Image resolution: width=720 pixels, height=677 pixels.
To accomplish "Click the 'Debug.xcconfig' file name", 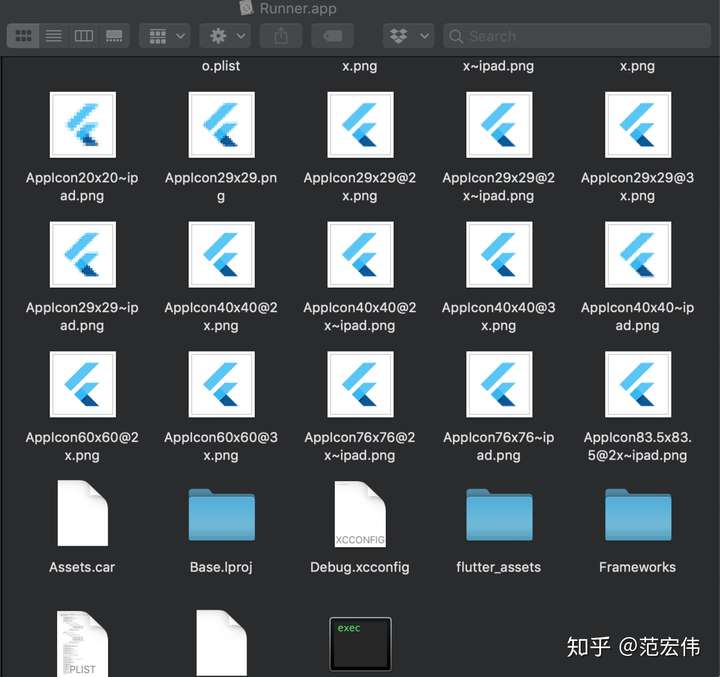I will (360, 568).
